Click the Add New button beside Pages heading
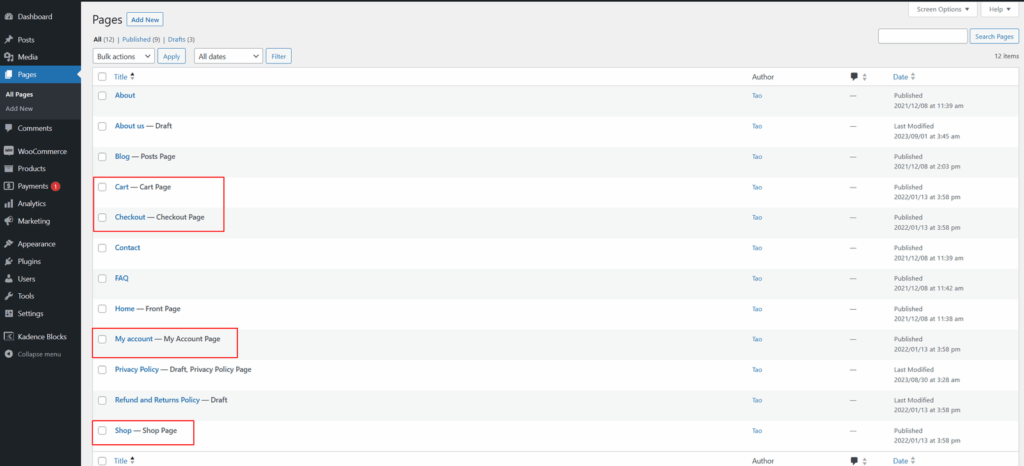 146,19
